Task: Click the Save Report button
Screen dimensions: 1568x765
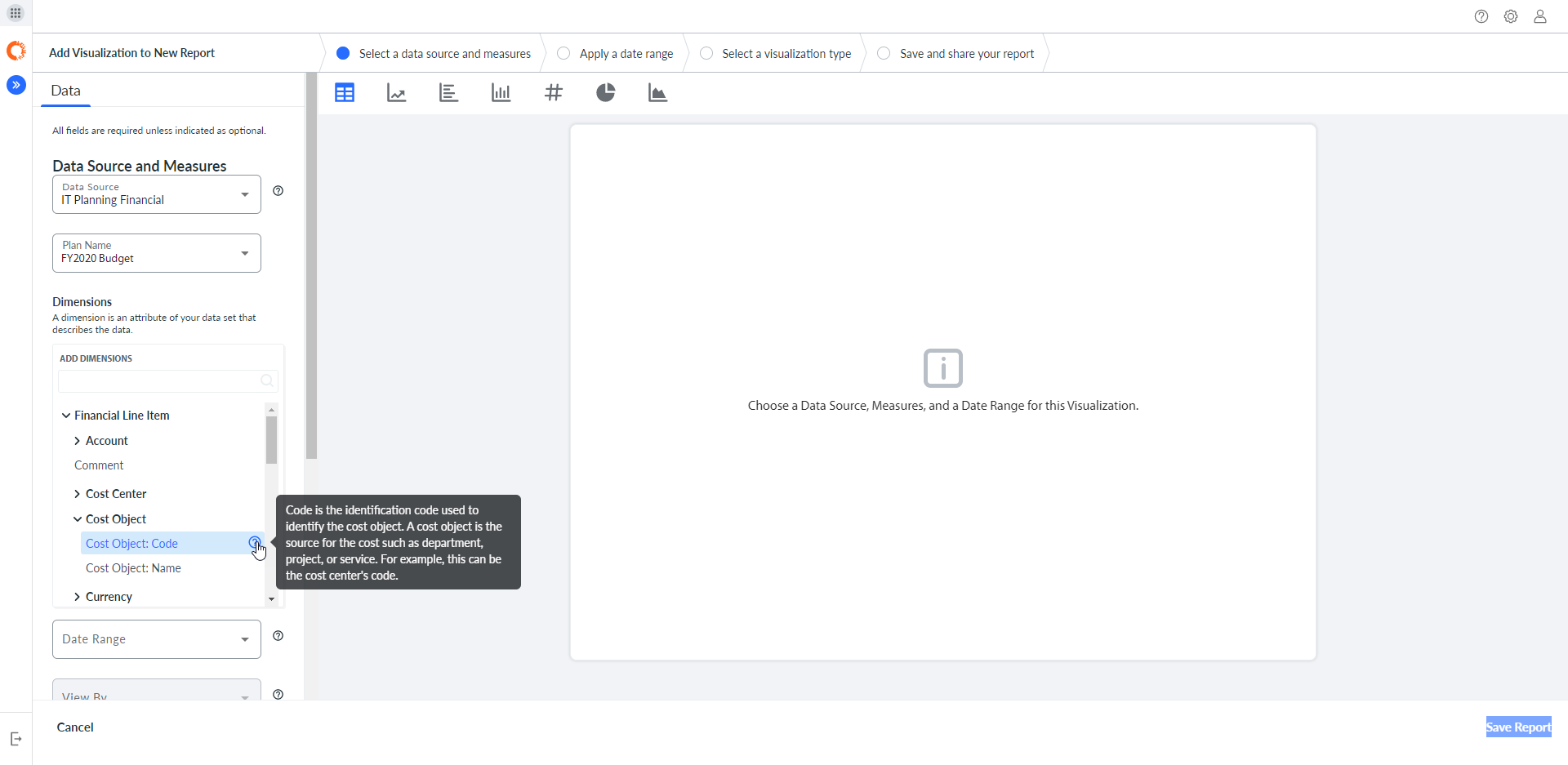Action: tap(1518, 727)
